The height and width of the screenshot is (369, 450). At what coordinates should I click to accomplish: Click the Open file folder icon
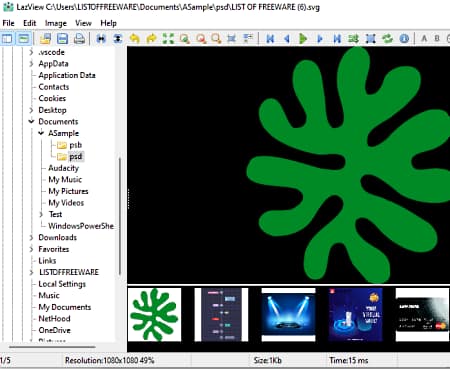pyautogui.click(x=45, y=39)
